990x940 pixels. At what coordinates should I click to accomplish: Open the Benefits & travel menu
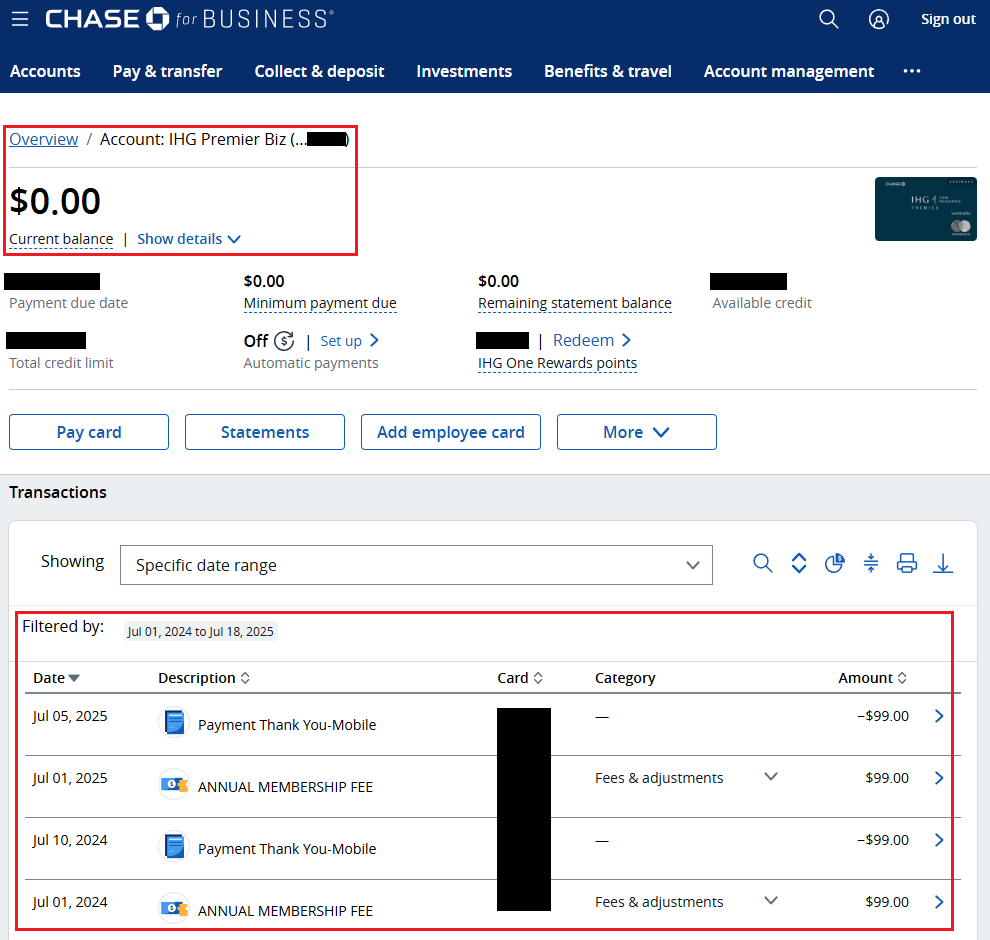point(608,71)
